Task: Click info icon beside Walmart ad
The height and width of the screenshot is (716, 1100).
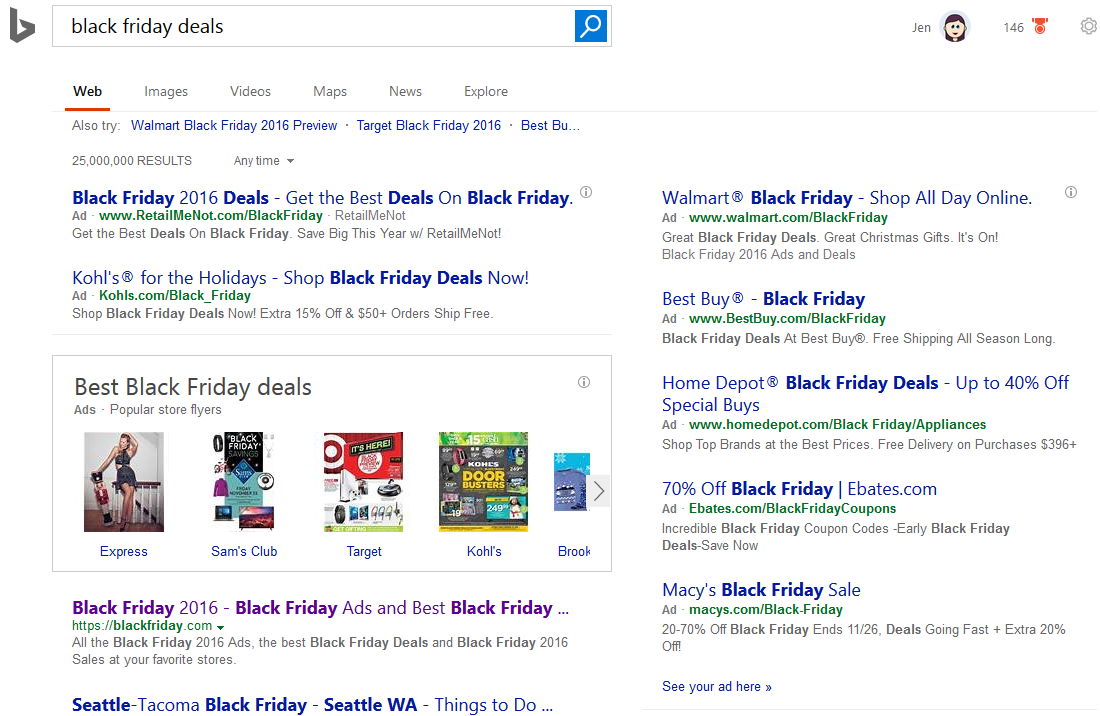Action: pos(1071,192)
